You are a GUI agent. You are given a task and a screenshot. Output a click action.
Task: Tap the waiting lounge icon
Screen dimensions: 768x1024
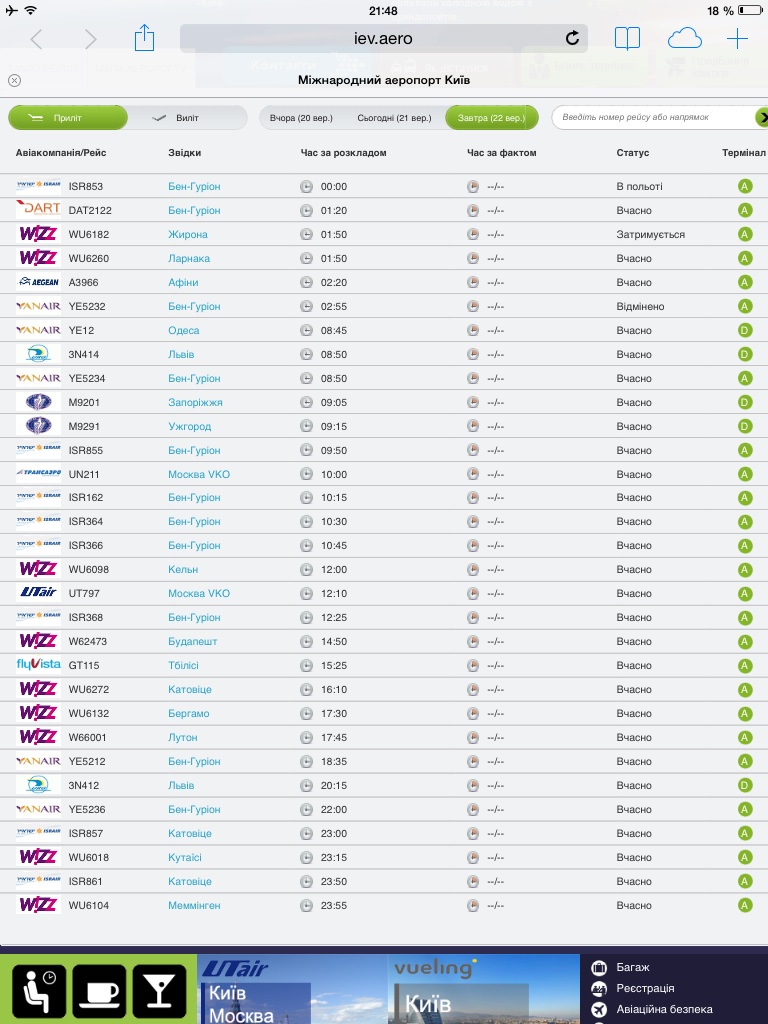click(39, 991)
